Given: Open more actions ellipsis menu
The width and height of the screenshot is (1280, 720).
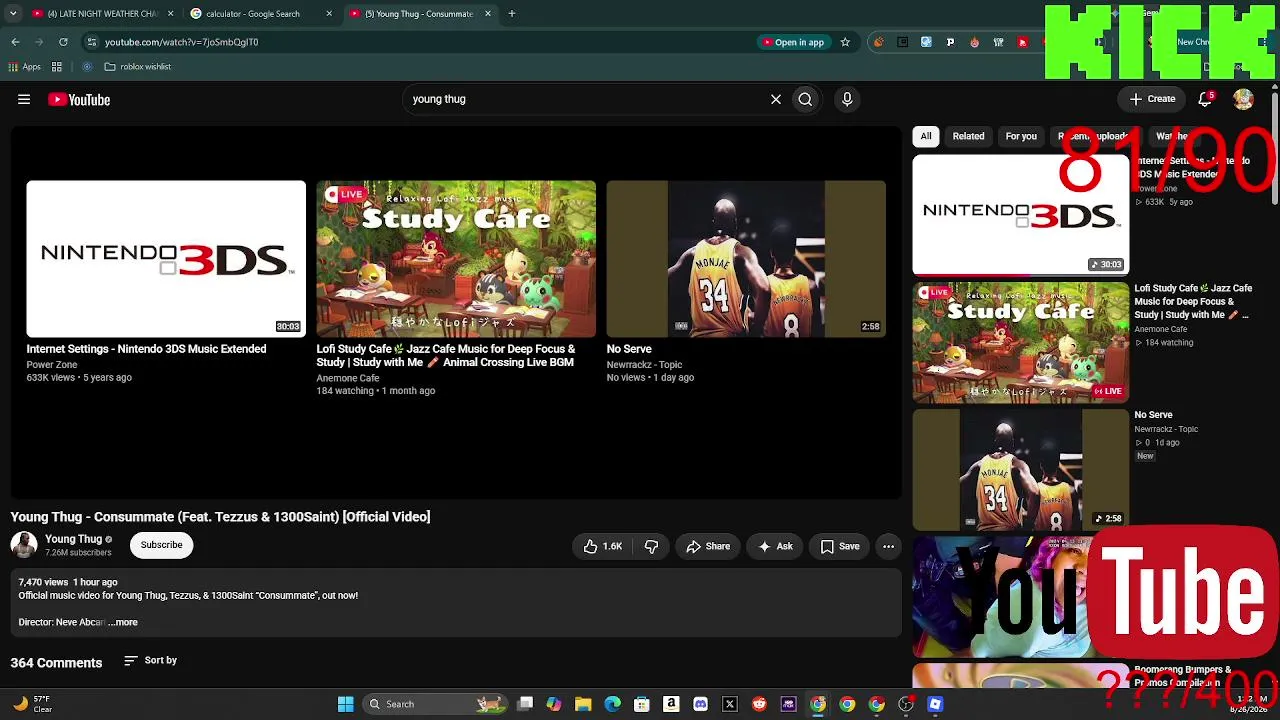Looking at the screenshot, I should 888,546.
